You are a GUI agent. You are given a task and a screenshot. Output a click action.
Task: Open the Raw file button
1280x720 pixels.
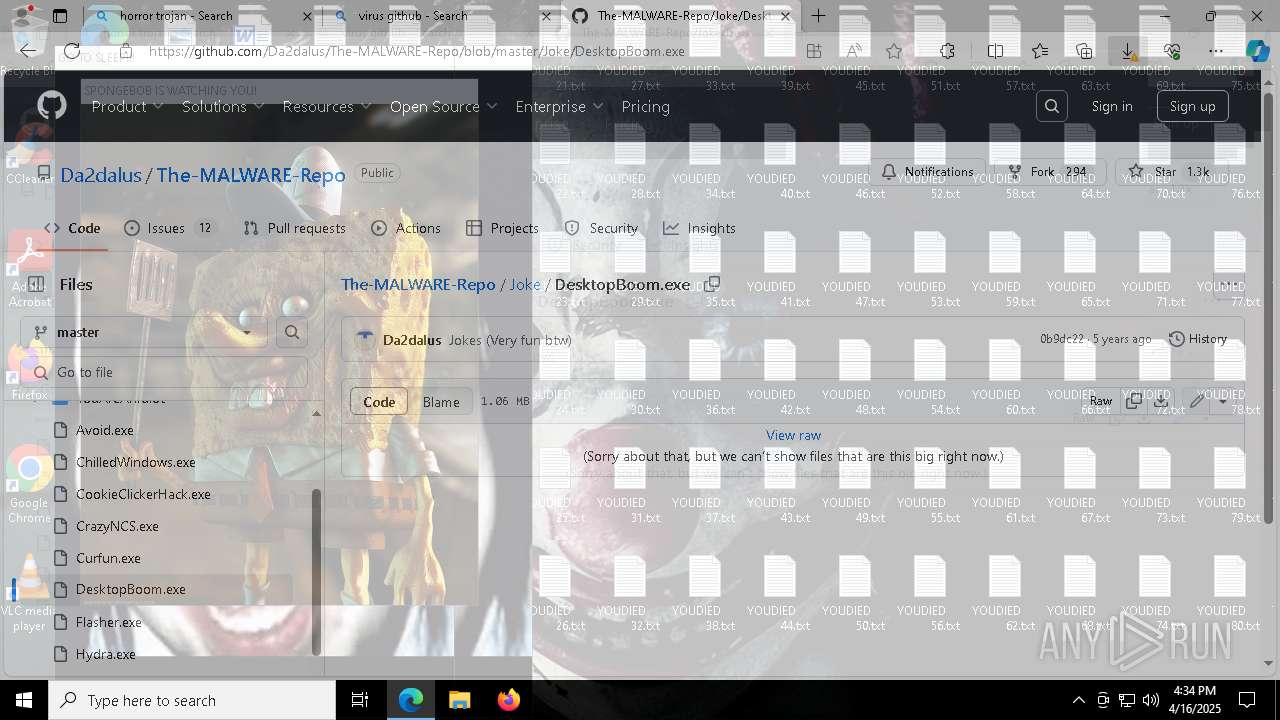tap(1100, 401)
